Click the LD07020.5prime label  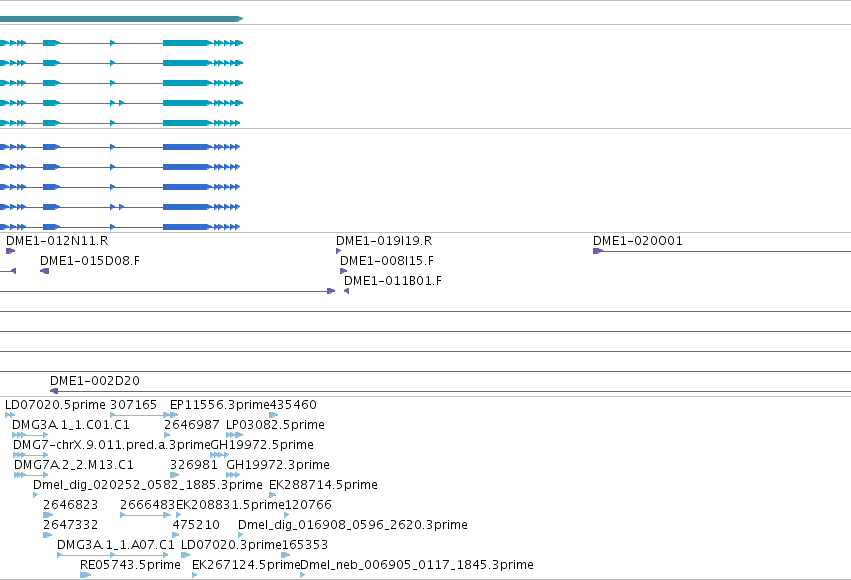tap(55, 405)
